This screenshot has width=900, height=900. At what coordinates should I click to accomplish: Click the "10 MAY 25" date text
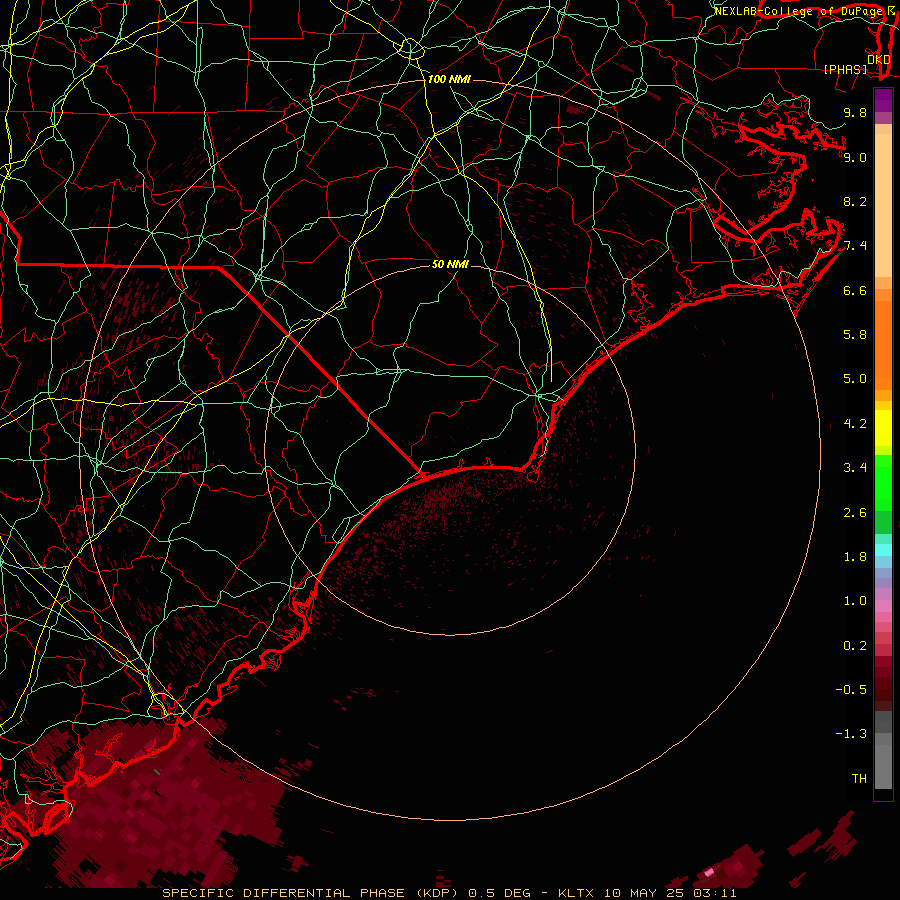(x=643, y=893)
